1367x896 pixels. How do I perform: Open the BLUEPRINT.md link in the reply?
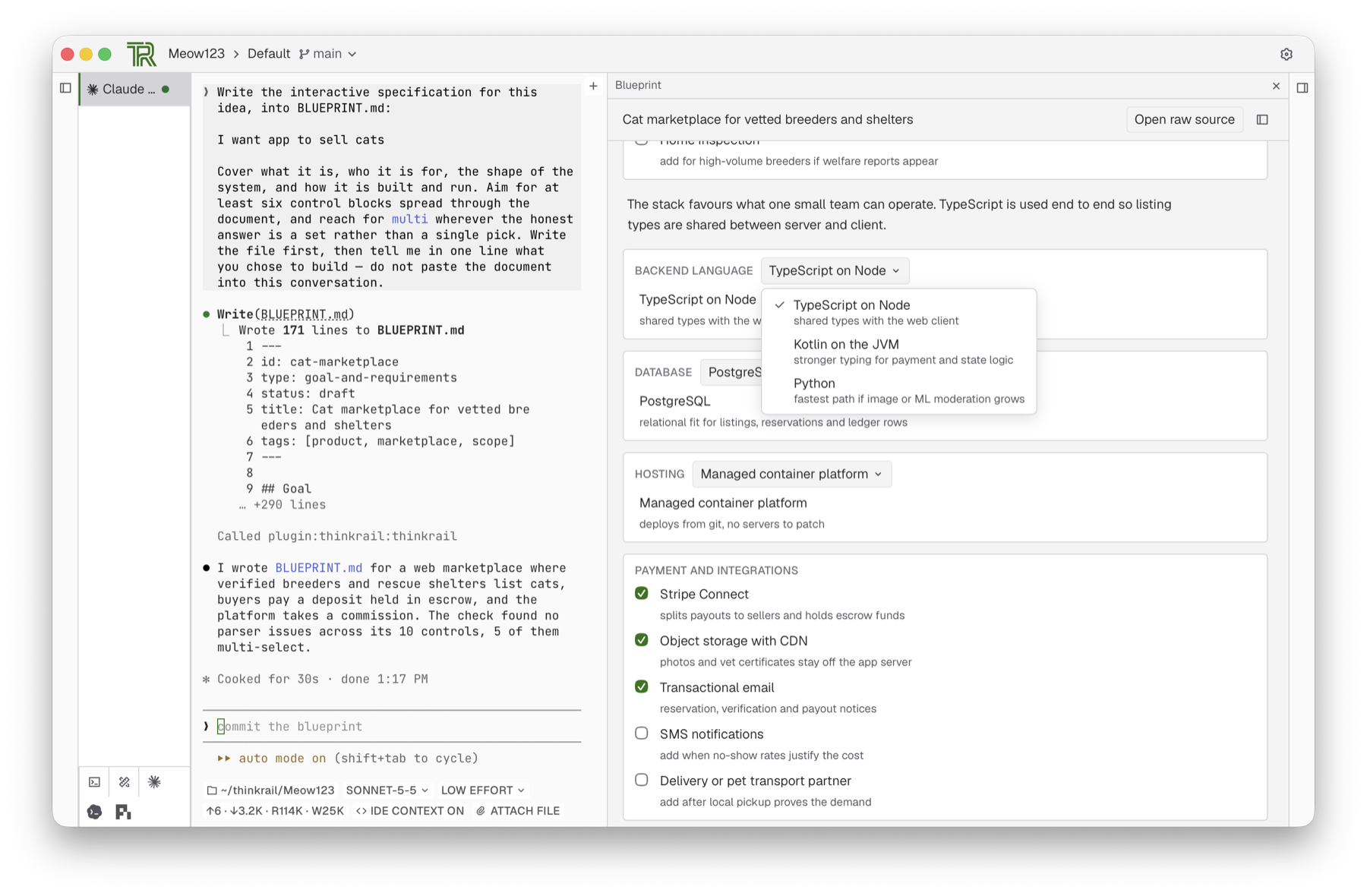click(x=318, y=568)
